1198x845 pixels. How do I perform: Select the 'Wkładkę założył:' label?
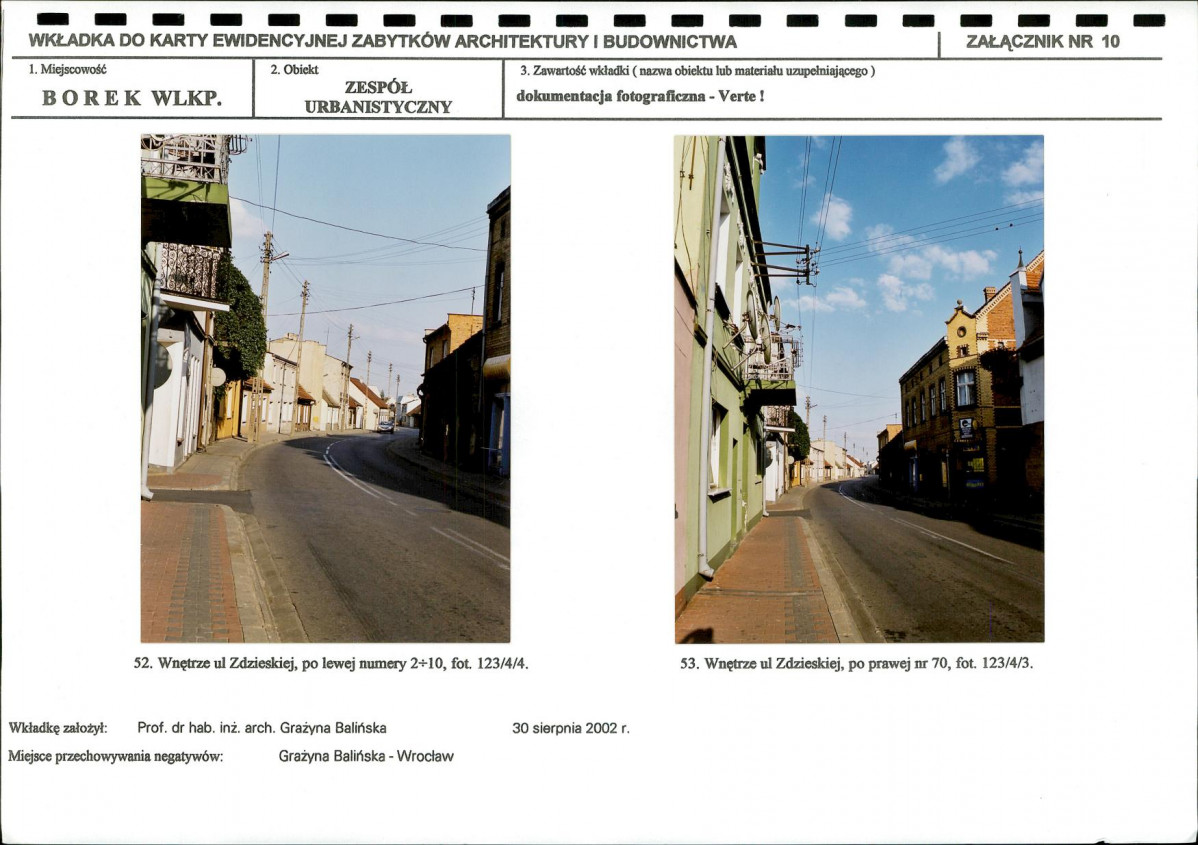tap(58, 728)
